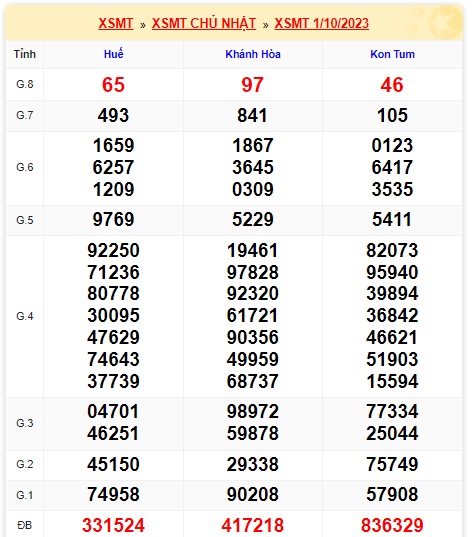Open the XSMT 1/10/2023 link
This screenshot has height=537, width=472.
click(x=321, y=23)
